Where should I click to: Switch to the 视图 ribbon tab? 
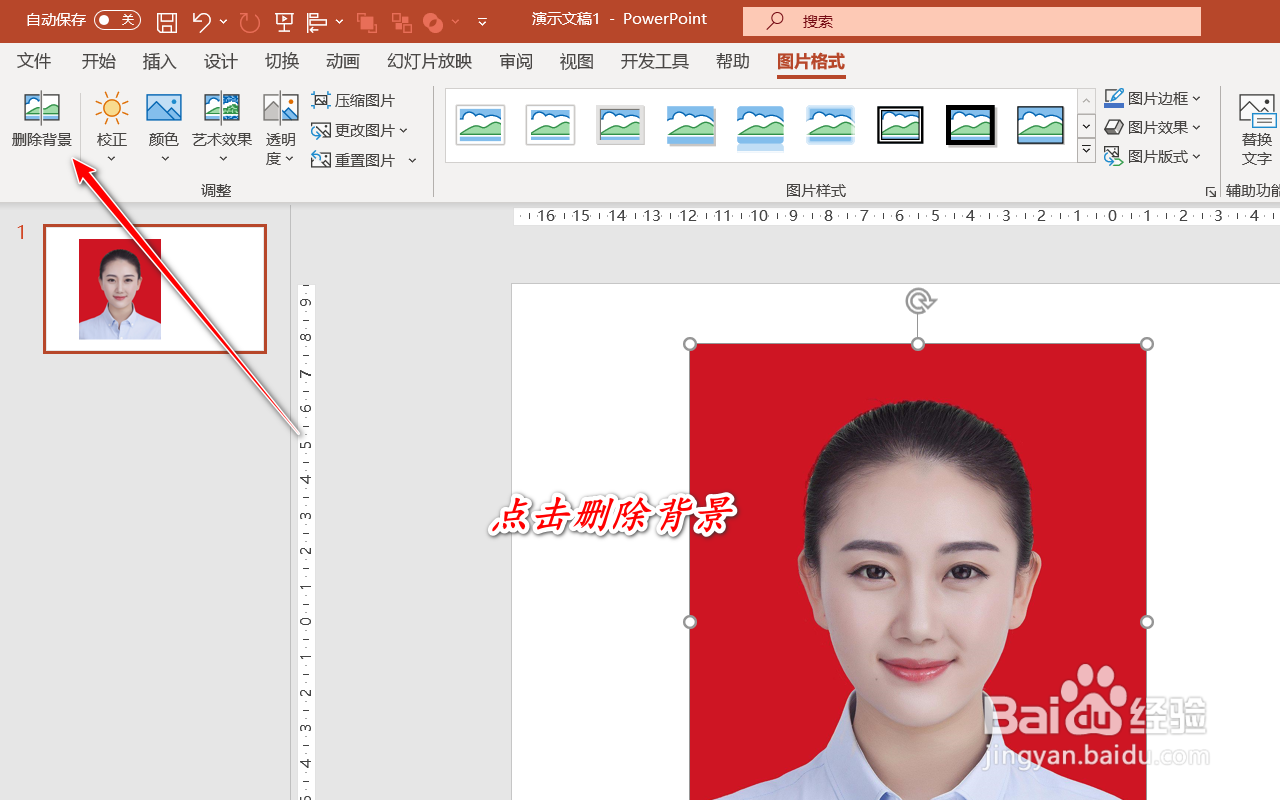tap(576, 61)
